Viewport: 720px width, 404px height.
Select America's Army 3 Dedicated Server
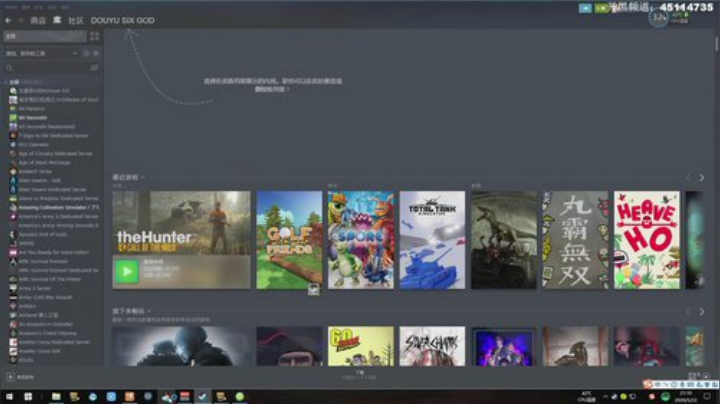pyautogui.click(x=58, y=216)
